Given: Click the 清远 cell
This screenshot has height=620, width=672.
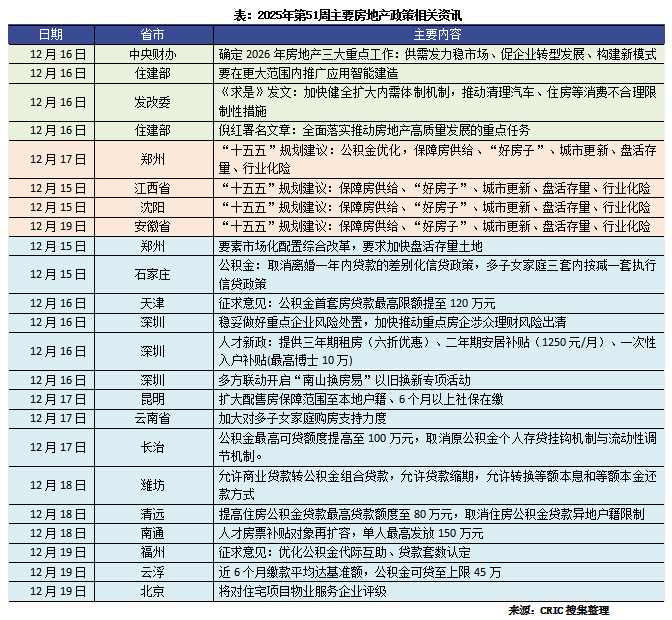Looking at the screenshot, I should point(152,514).
